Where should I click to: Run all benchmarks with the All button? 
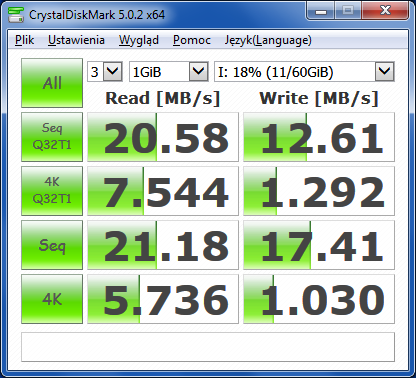[x=52, y=83]
